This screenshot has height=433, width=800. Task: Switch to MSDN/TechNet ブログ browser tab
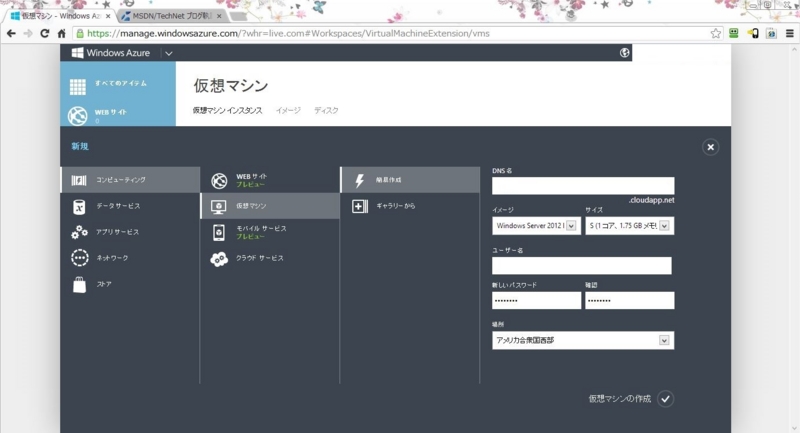point(172,16)
